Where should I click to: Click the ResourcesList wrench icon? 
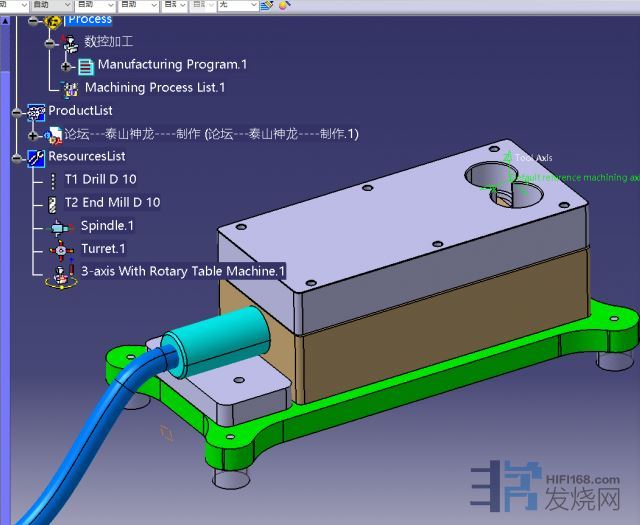point(36,157)
